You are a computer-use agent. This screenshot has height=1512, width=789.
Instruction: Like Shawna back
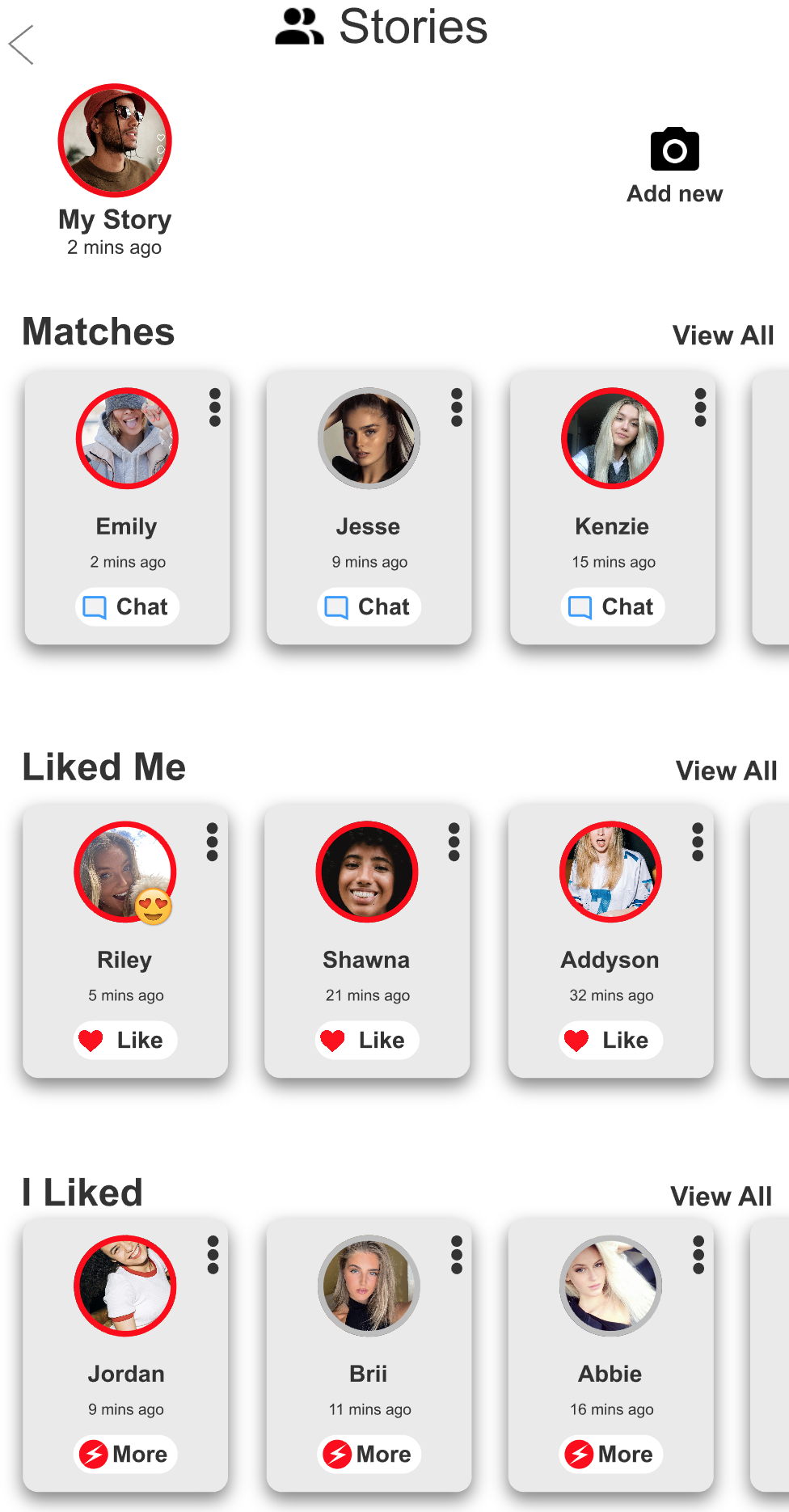(367, 1040)
